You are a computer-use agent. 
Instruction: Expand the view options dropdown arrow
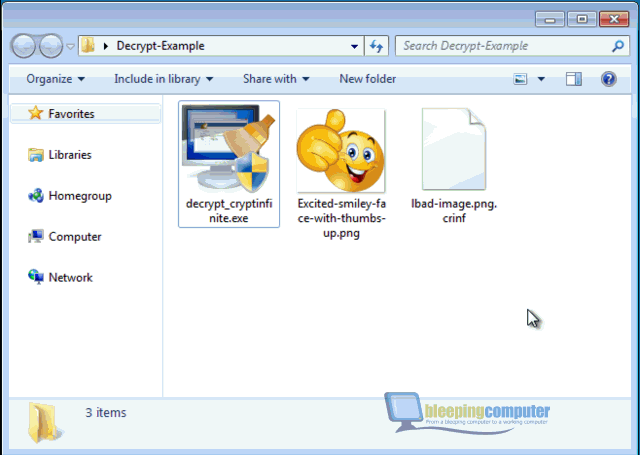point(541,79)
